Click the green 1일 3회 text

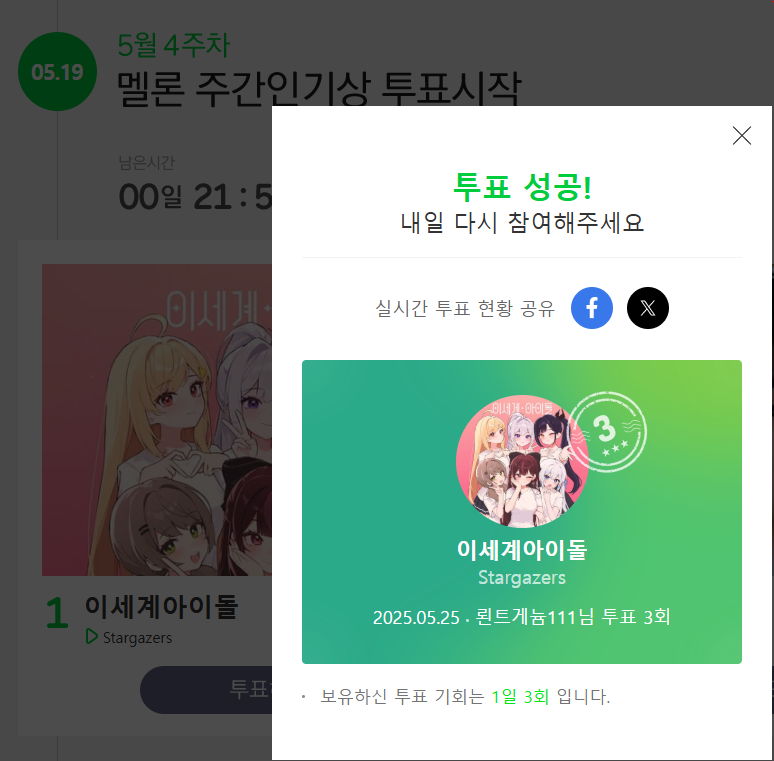(520, 696)
